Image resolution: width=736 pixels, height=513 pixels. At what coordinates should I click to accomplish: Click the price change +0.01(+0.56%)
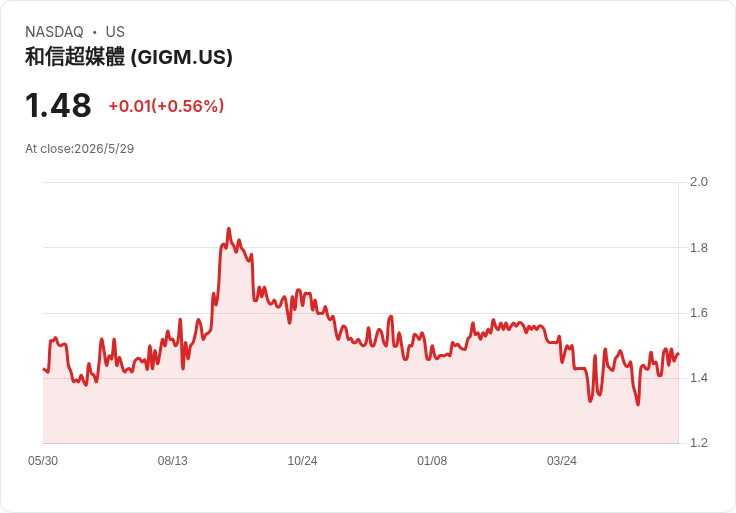point(166,106)
